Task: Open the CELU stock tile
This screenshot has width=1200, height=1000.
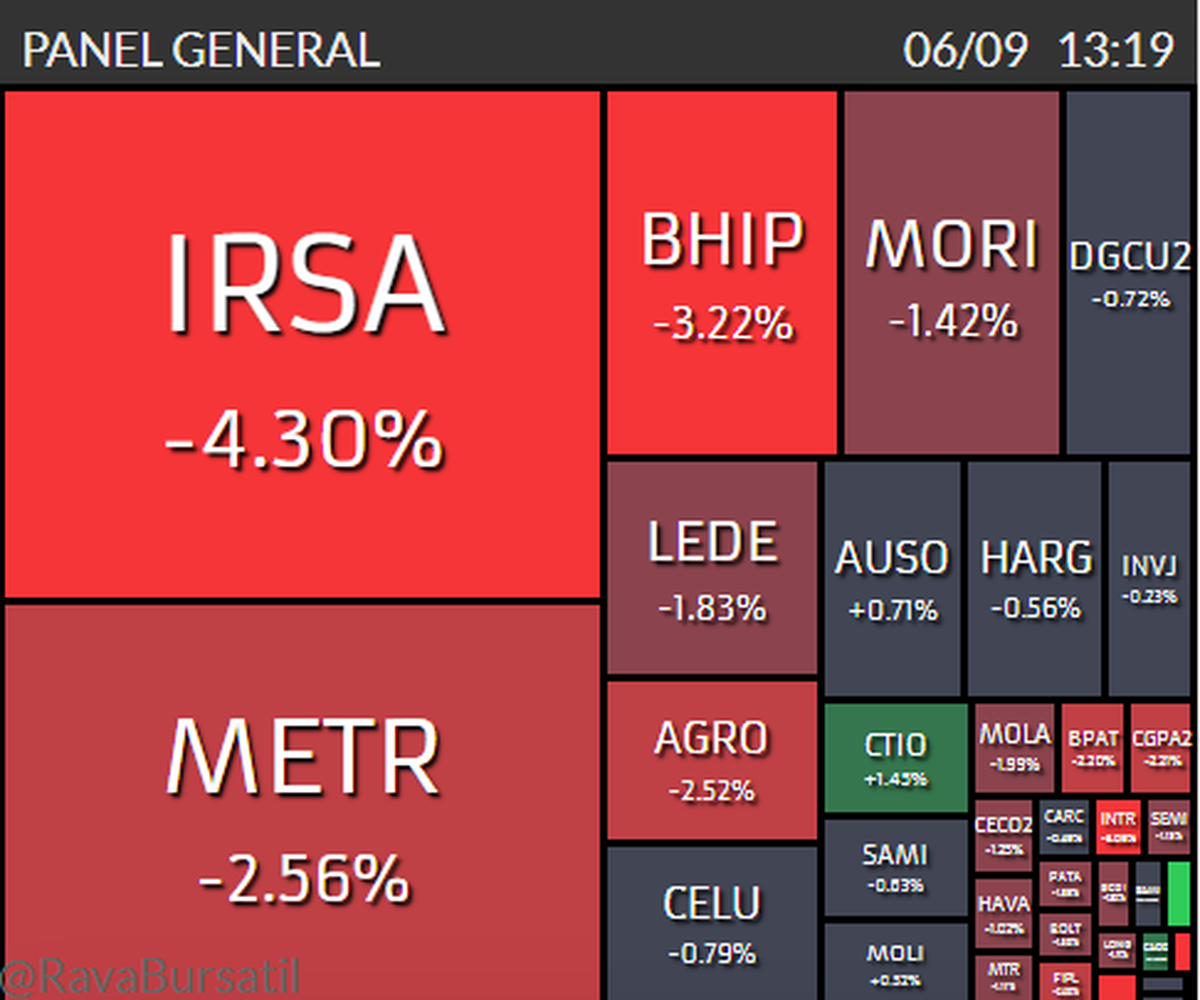Action: [x=712, y=920]
